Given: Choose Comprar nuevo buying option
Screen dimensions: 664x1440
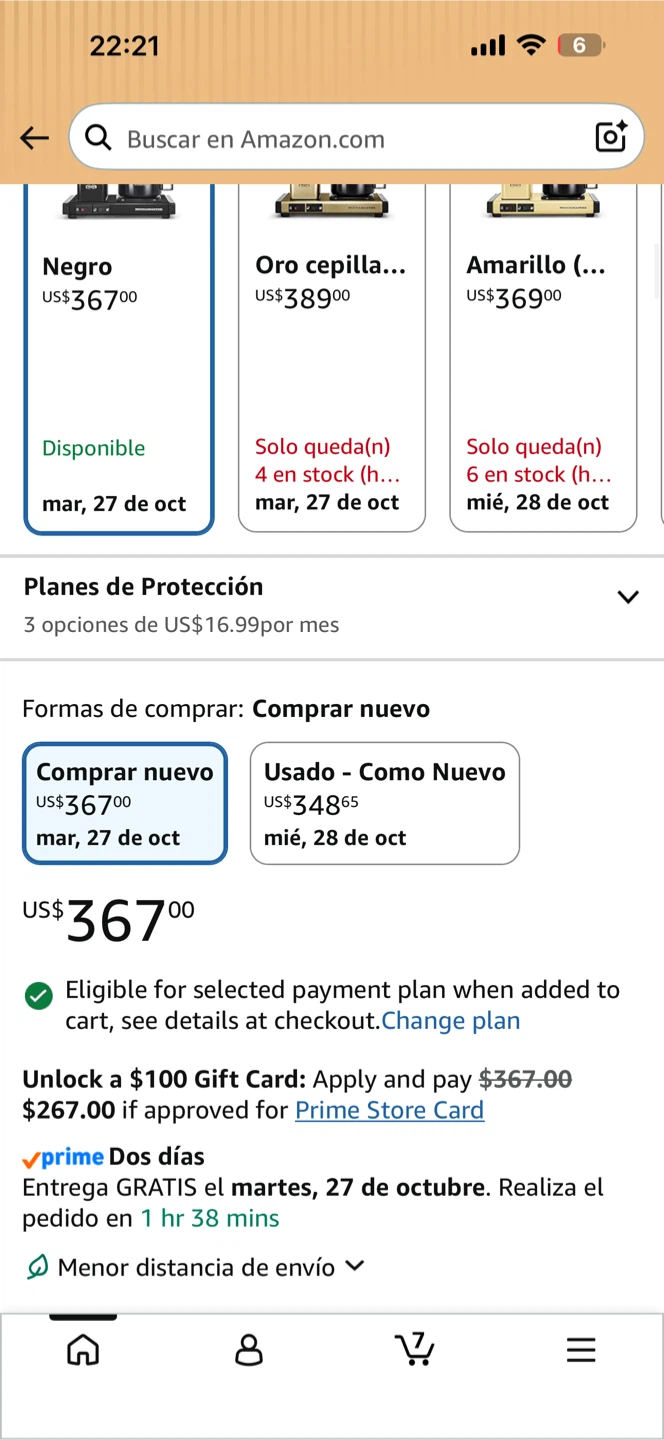Looking at the screenshot, I should pyautogui.click(x=125, y=803).
